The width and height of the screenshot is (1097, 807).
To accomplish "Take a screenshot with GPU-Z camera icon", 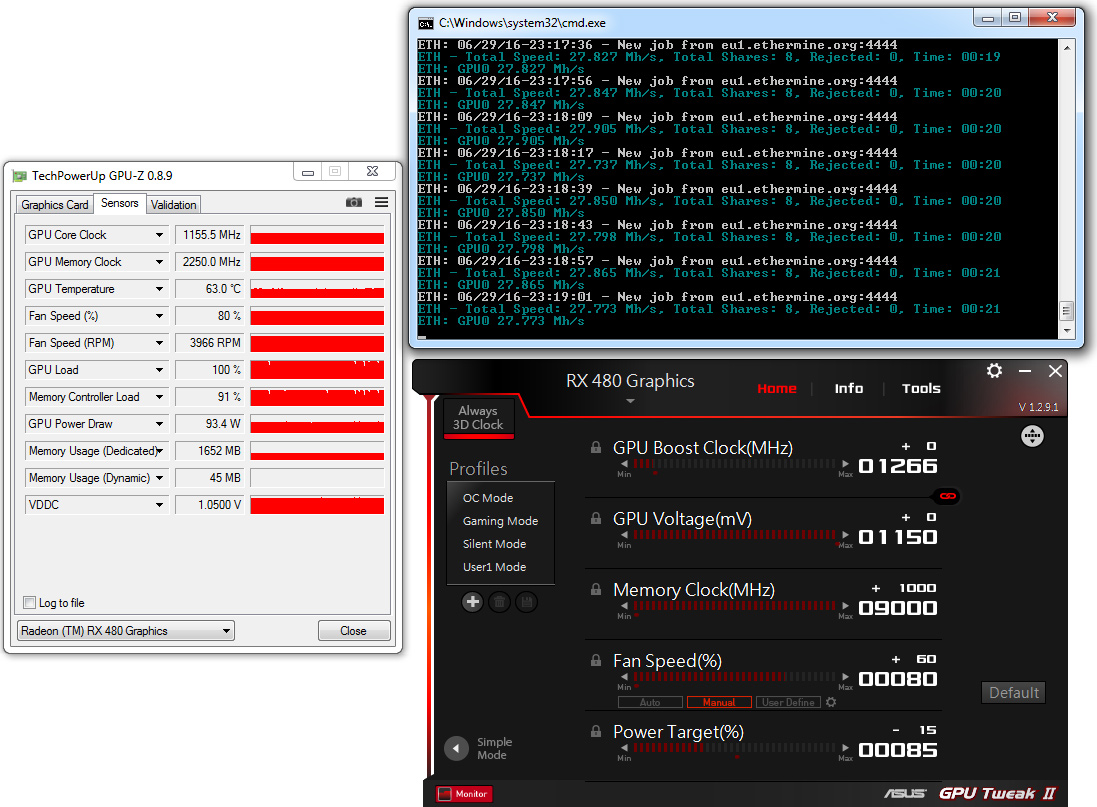I will pyautogui.click(x=354, y=202).
